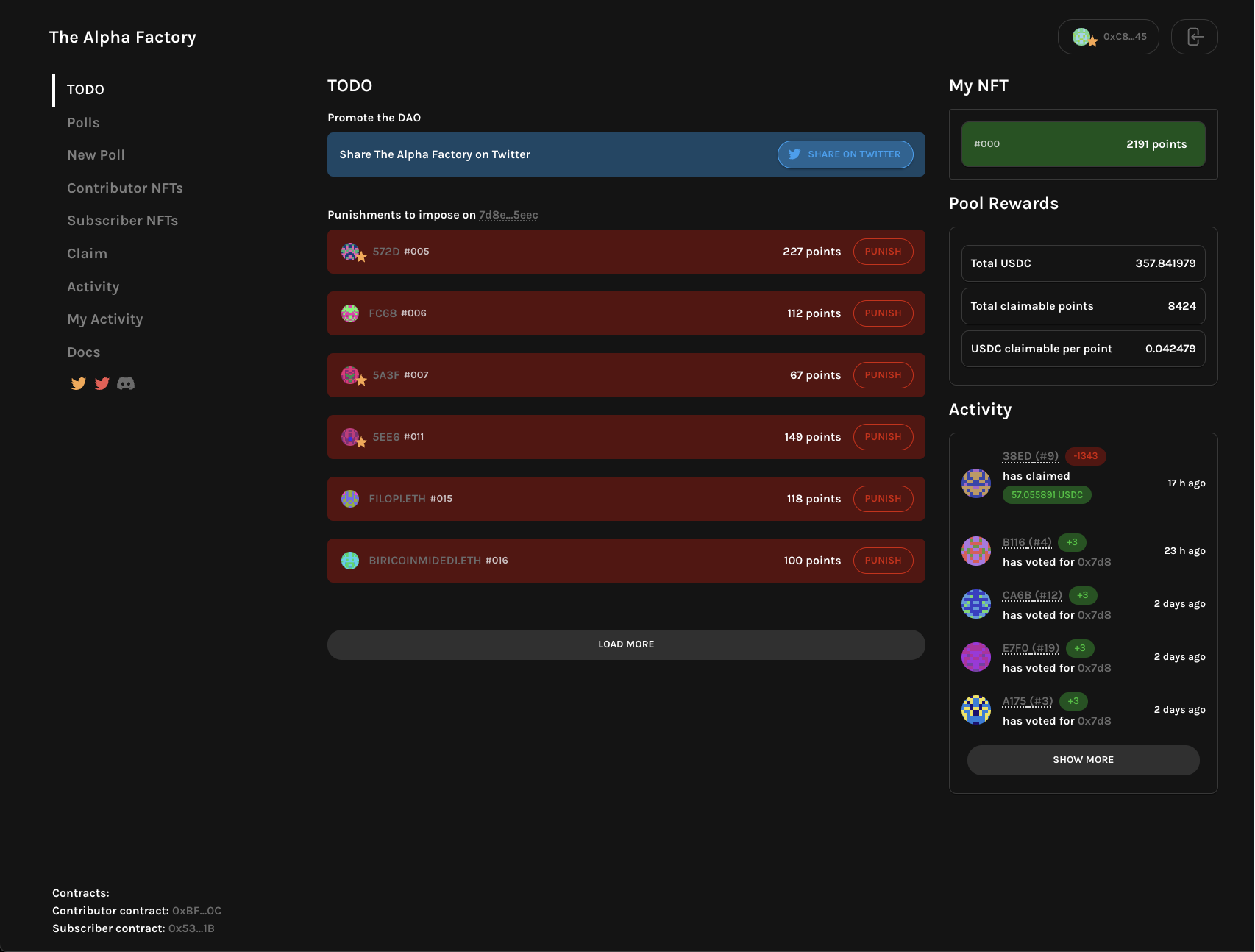Open the orange Twitter bird icon in sidebar

coord(78,383)
